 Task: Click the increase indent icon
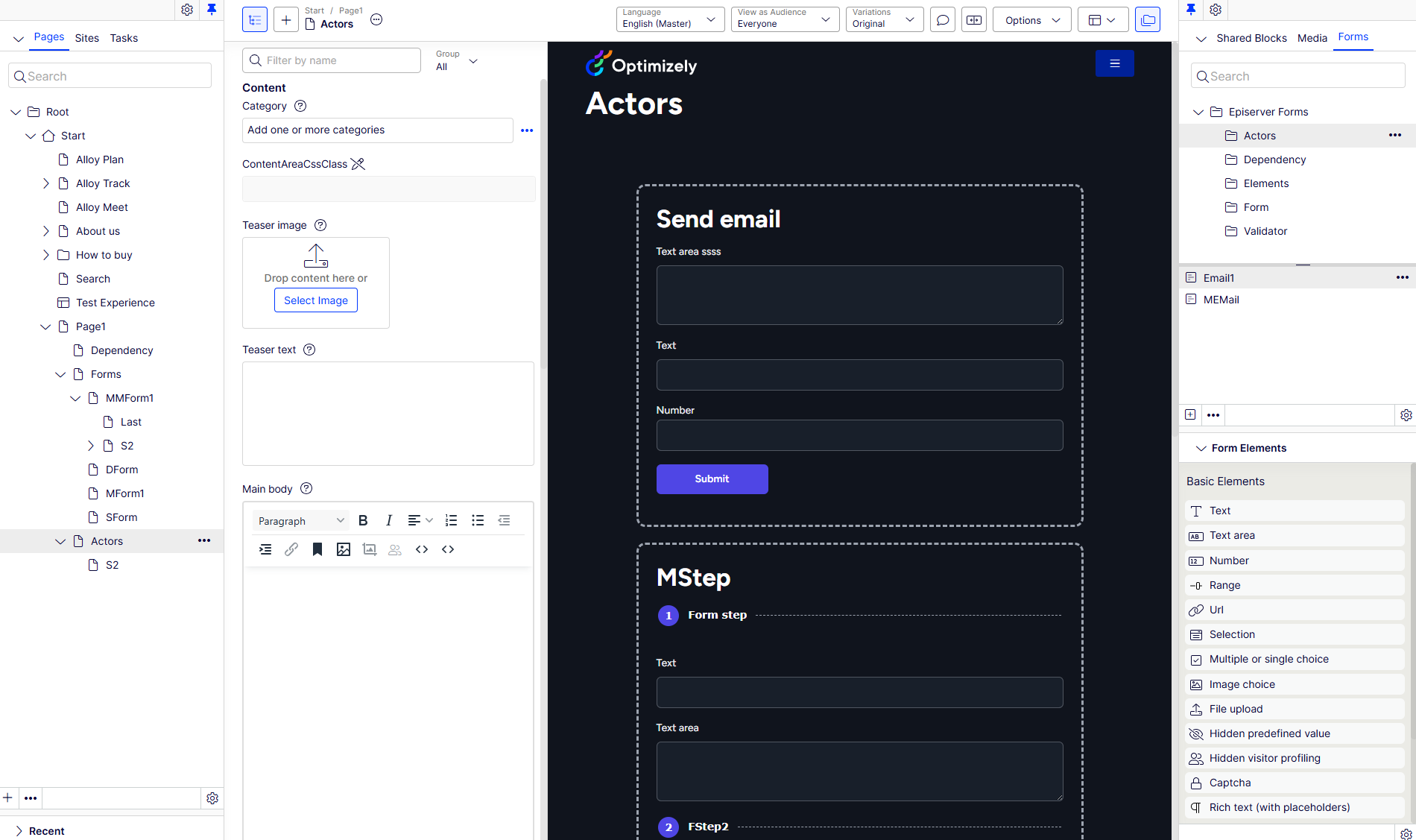pyautogui.click(x=265, y=549)
